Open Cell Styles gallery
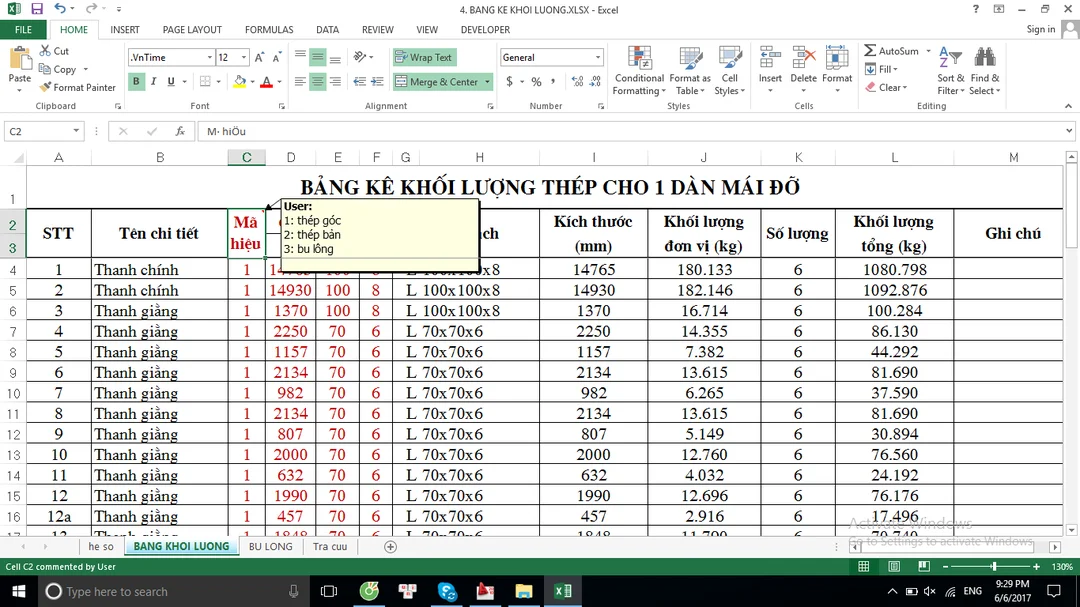1080x607 pixels. coord(729,70)
